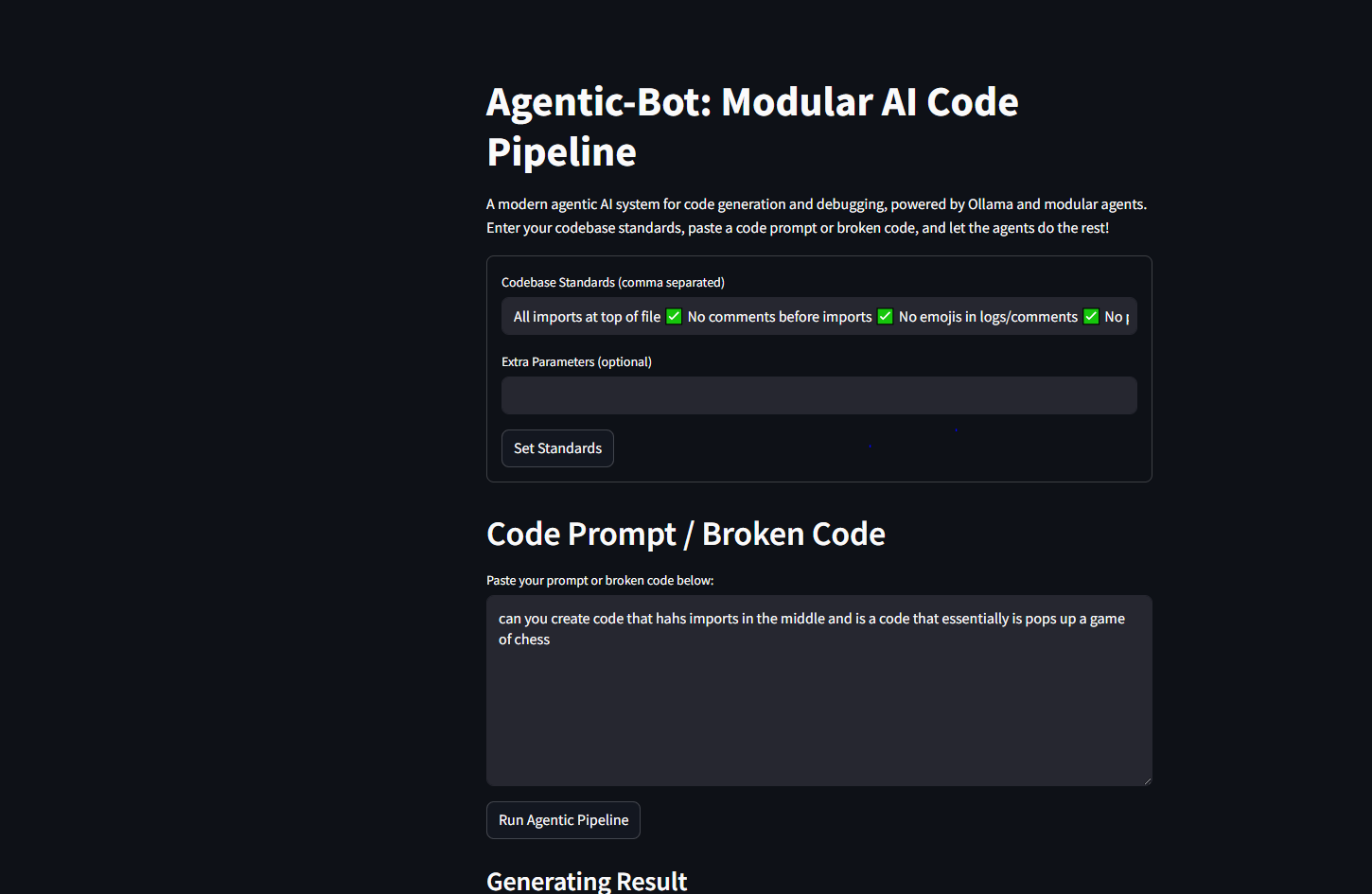Click the 'Code Prompt / Broken Code' heading
This screenshot has height=894, width=1372.
685,534
